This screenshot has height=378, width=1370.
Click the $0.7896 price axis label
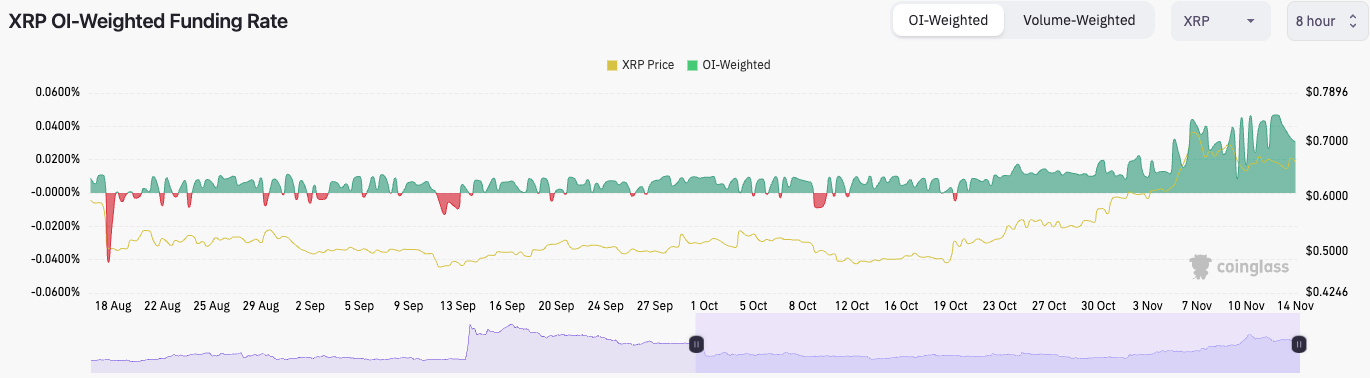click(1327, 92)
